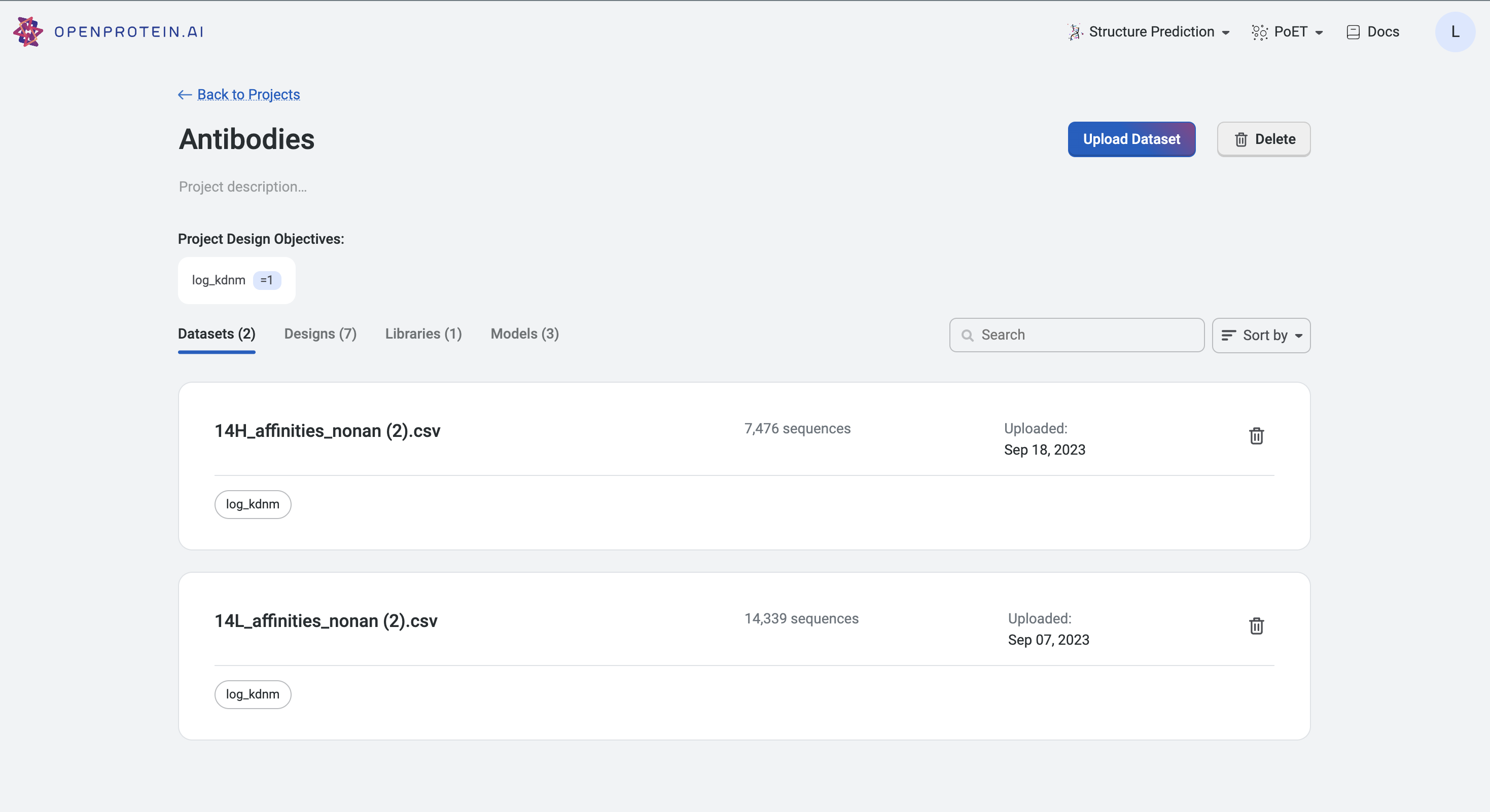Screen dimensions: 1490x812
Task: Switch to the Datasets tab
Action: click(217, 334)
